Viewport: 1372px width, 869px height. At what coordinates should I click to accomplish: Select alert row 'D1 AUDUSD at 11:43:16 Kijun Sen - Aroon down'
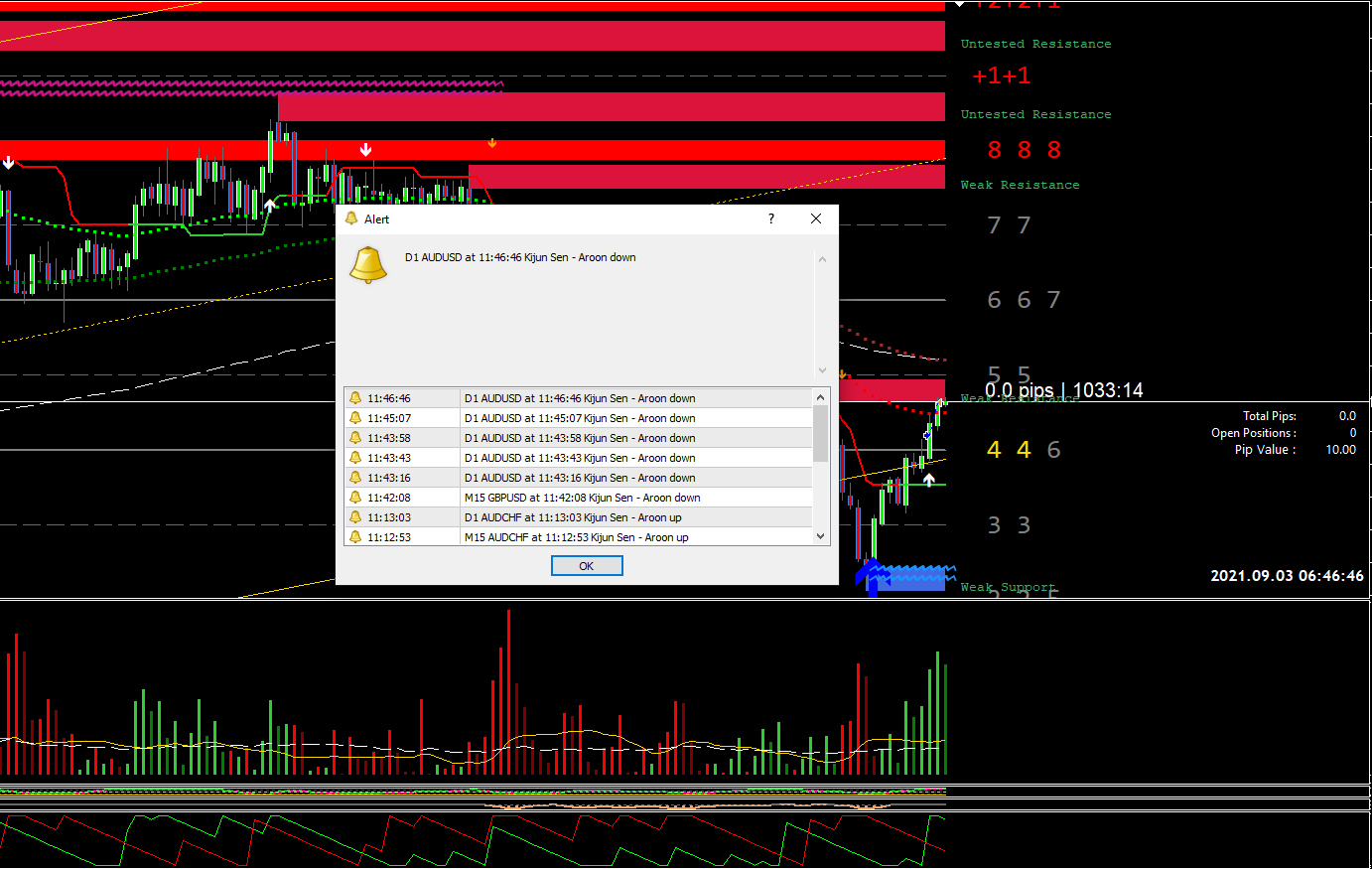(579, 478)
